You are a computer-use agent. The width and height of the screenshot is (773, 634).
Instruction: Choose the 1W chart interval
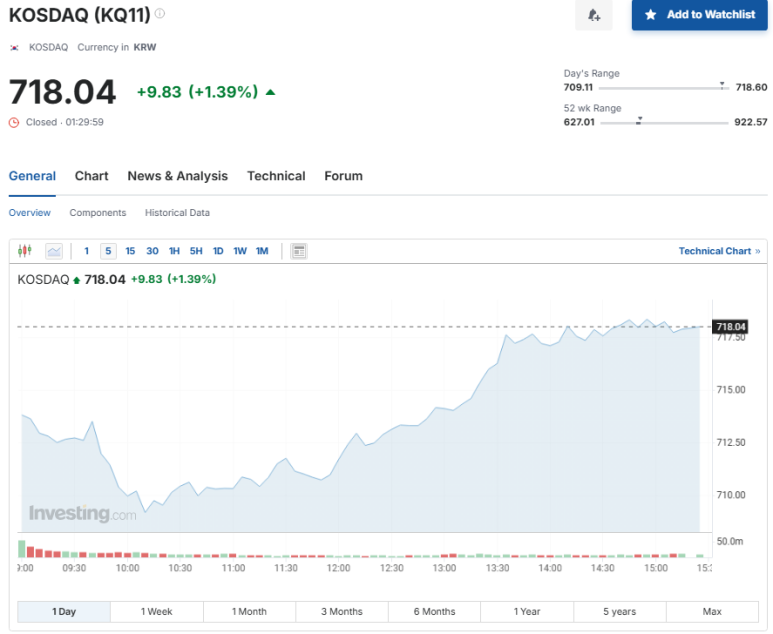(240, 251)
